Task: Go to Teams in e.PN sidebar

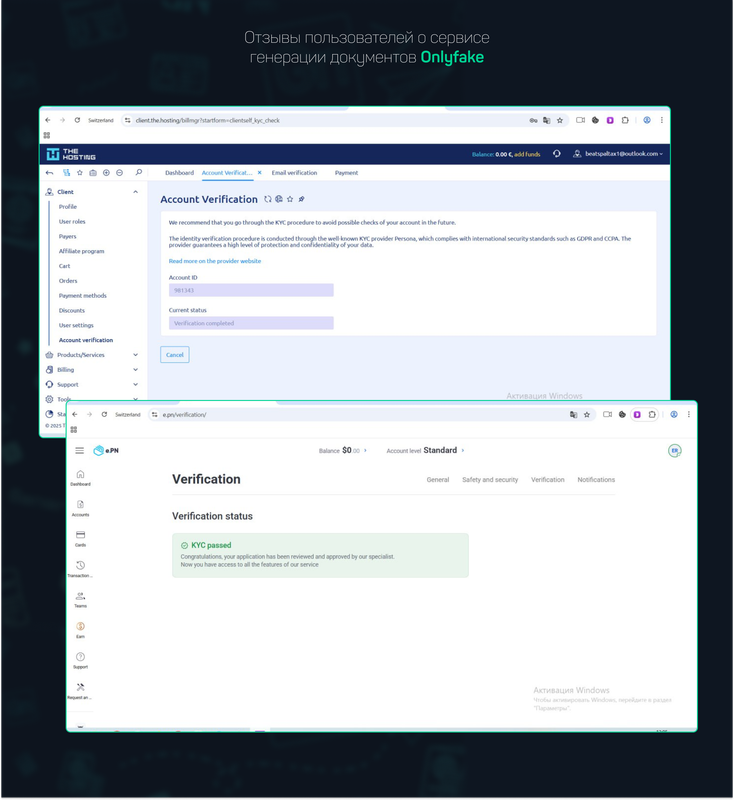Action: (x=80, y=597)
